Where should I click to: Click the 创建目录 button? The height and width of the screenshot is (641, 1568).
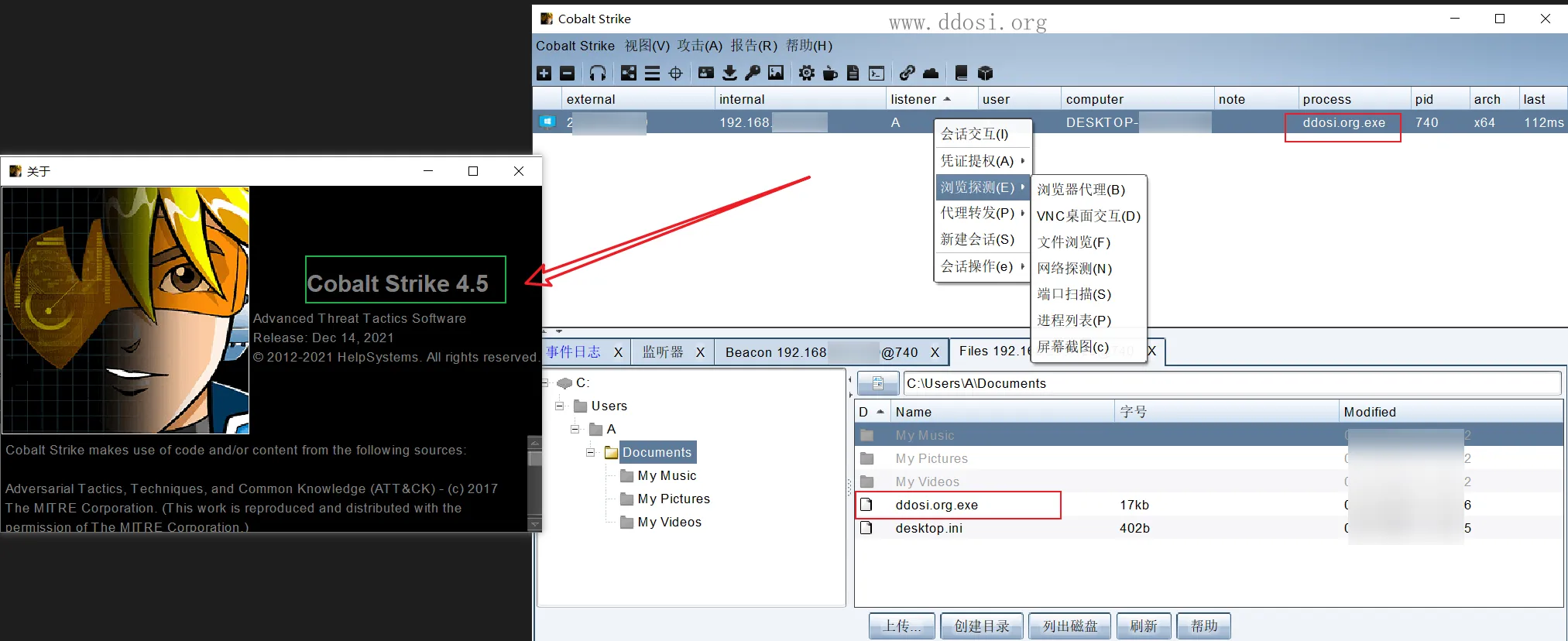(982, 626)
